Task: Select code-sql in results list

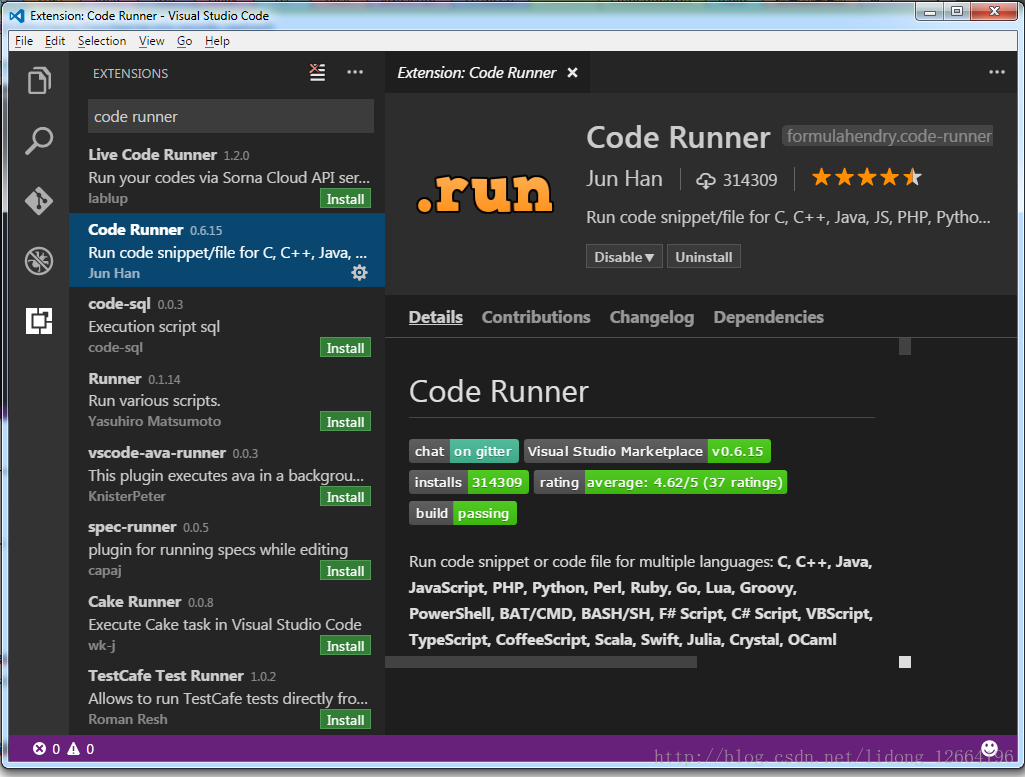Action: pyautogui.click(x=227, y=324)
